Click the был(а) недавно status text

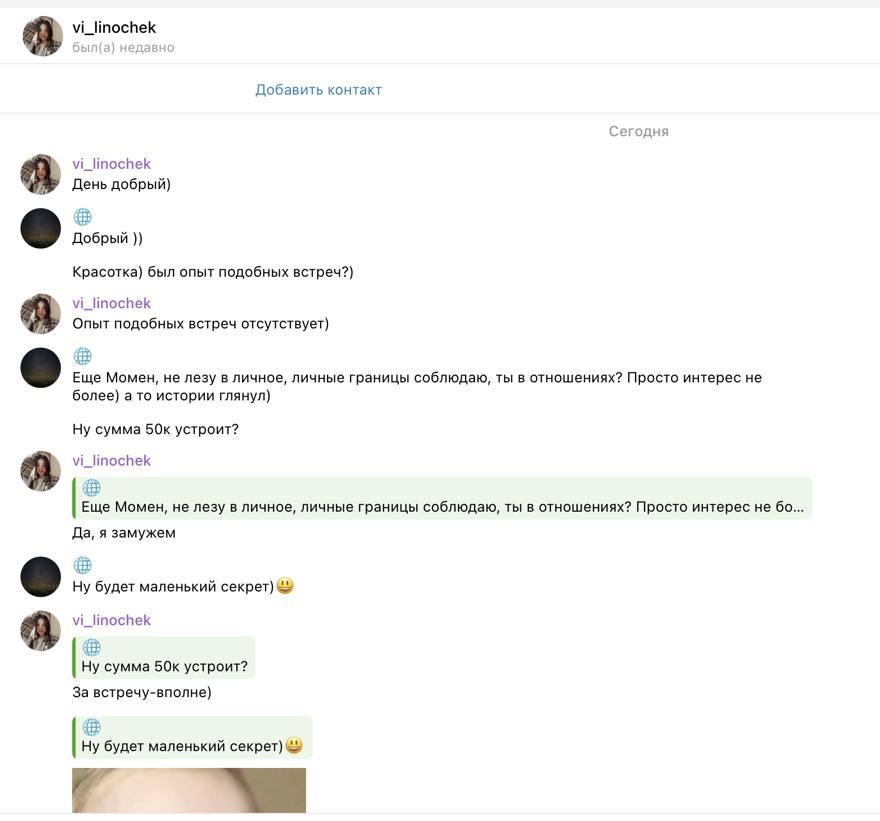[x=123, y=47]
